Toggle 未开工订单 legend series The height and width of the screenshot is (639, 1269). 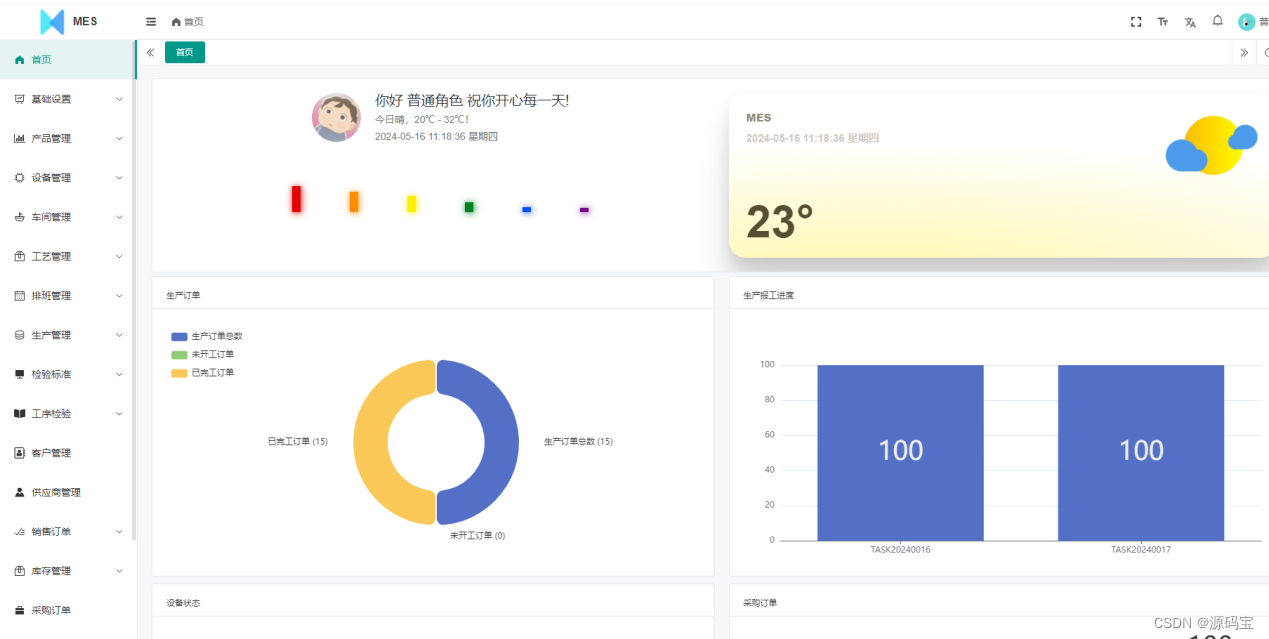pos(203,354)
